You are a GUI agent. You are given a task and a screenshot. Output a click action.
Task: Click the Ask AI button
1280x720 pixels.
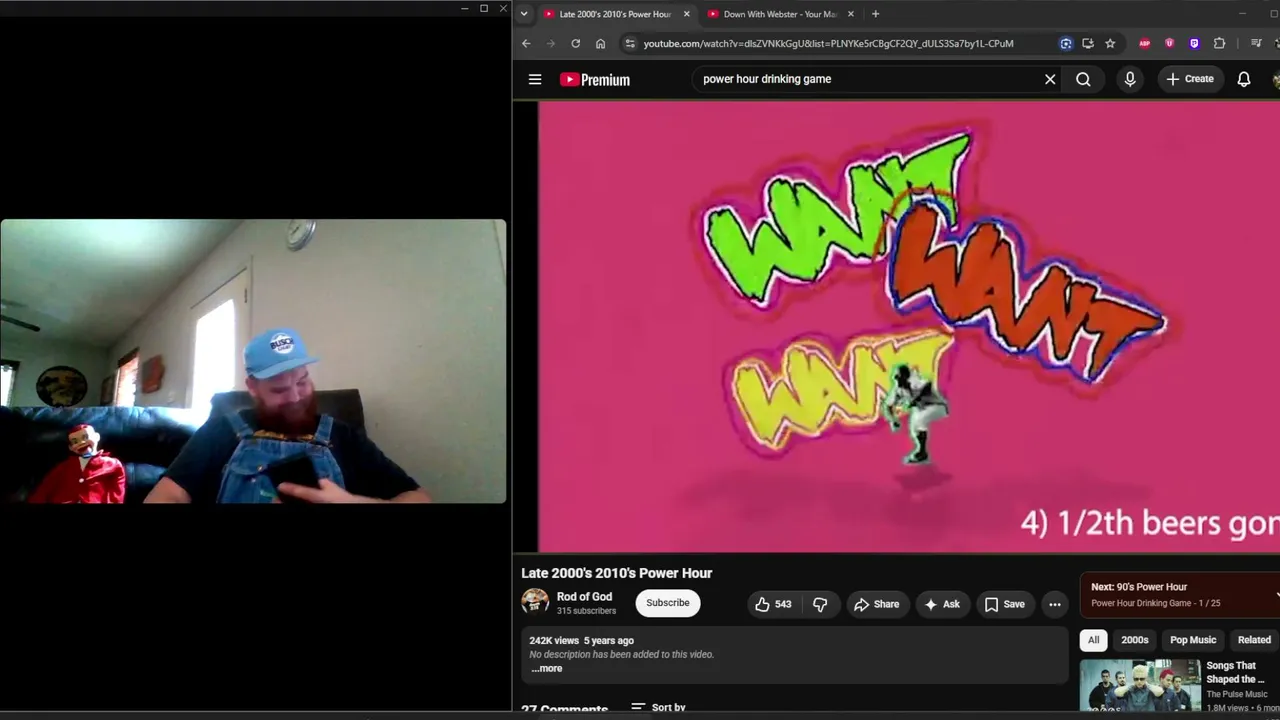(x=942, y=604)
